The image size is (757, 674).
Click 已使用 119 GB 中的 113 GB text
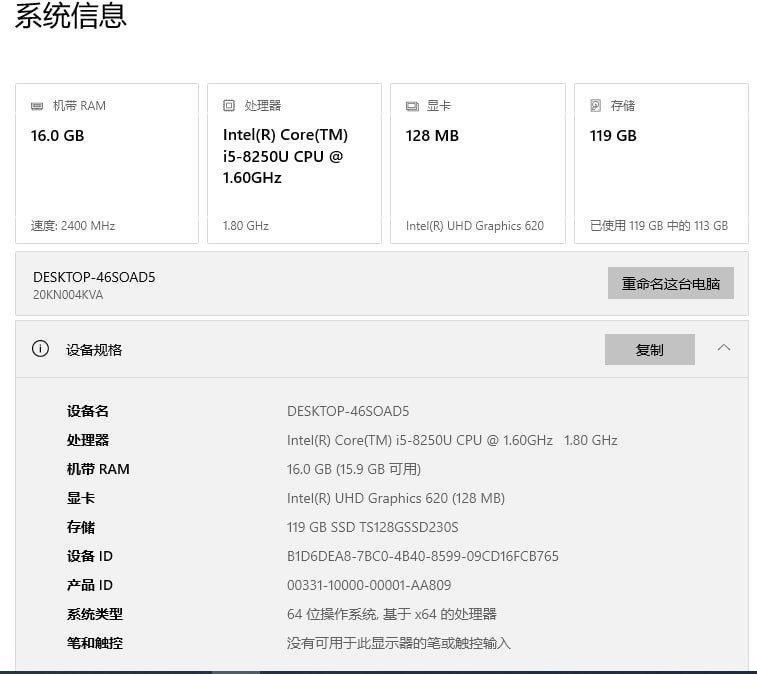tap(659, 226)
